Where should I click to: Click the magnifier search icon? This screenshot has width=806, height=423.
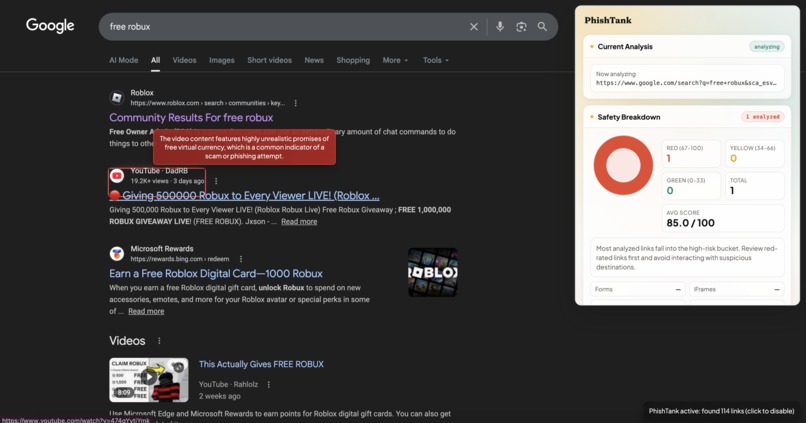[542, 27]
